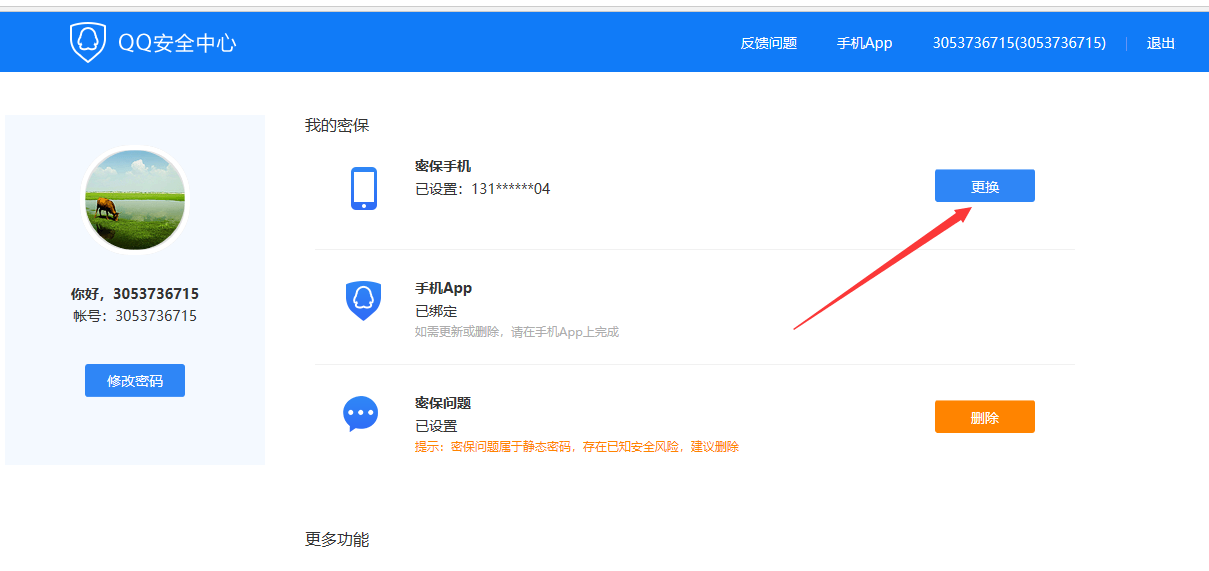Screen dimensions: 1209x571
Task: Click the 手机App row title
Action: [443, 288]
